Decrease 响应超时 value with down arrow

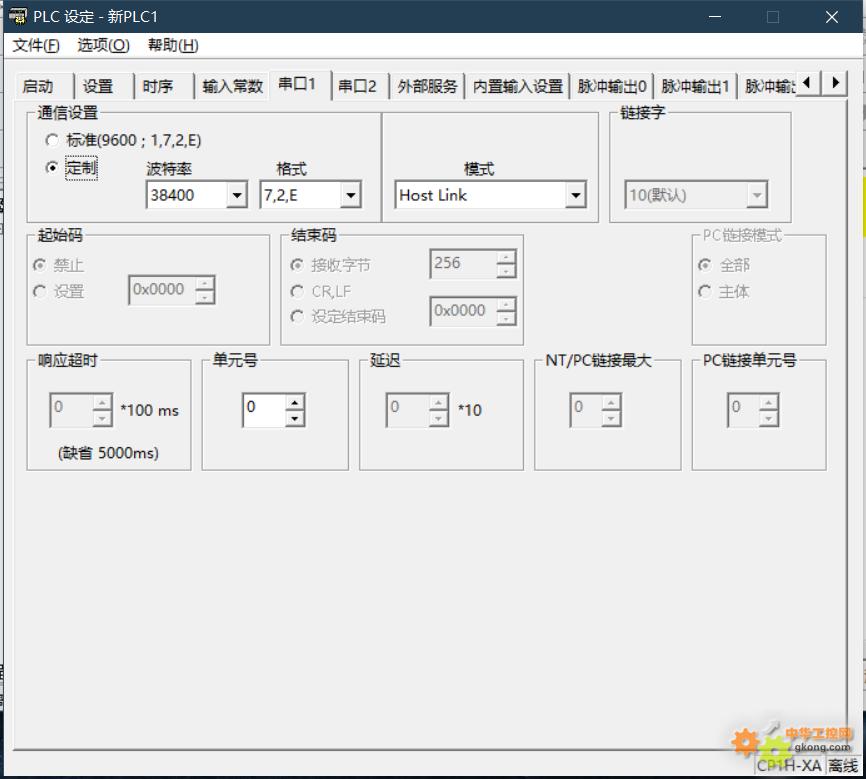[x=102, y=418]
